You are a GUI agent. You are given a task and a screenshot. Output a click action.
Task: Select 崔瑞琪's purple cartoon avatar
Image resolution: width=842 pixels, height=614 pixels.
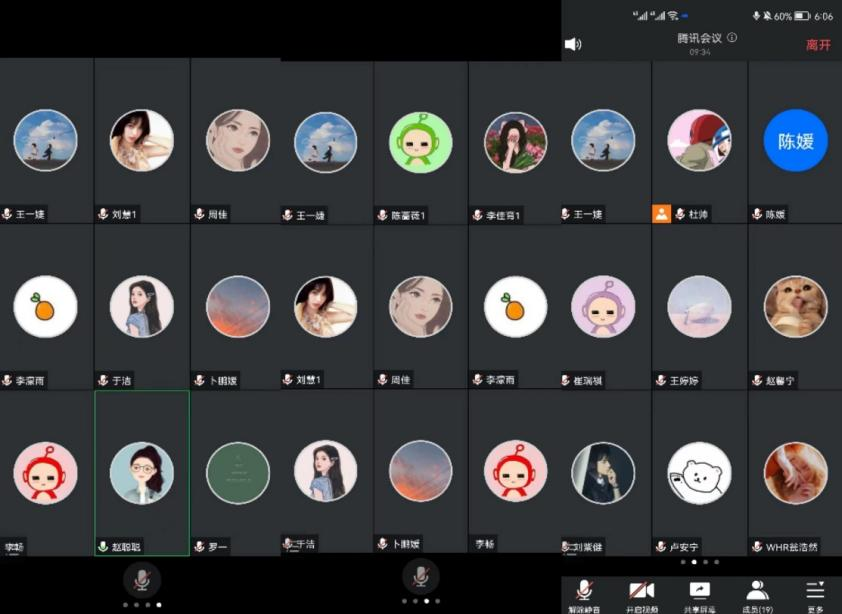(603, 307)
